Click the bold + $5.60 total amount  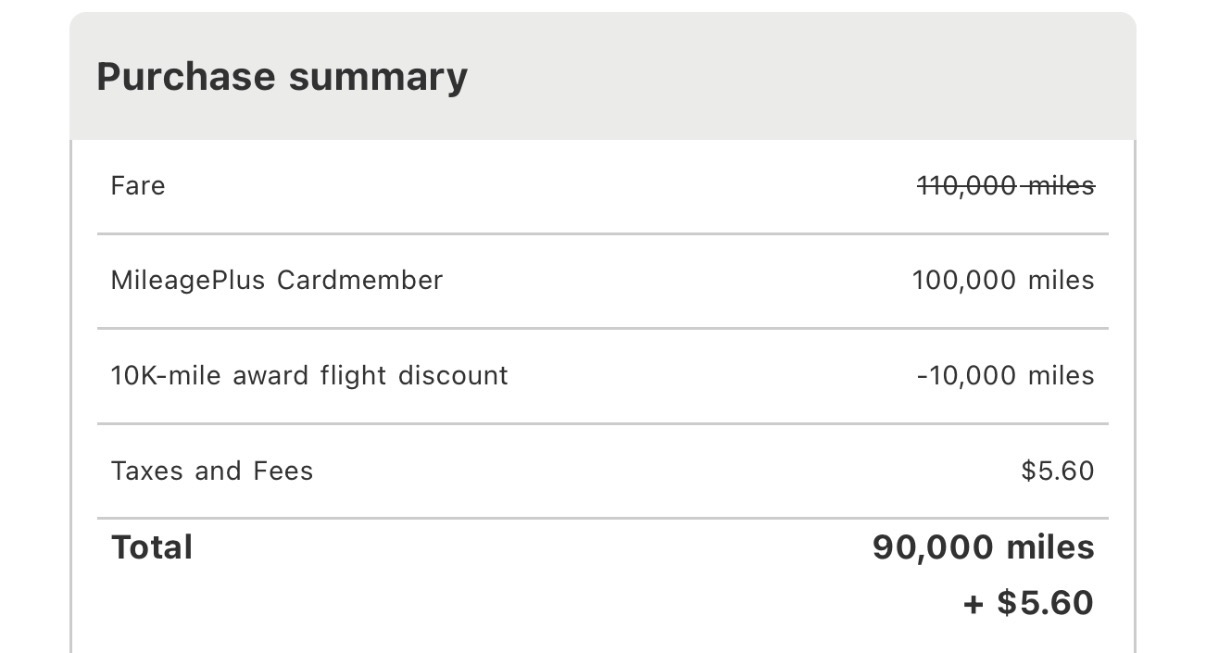[x=1028, y=603]
